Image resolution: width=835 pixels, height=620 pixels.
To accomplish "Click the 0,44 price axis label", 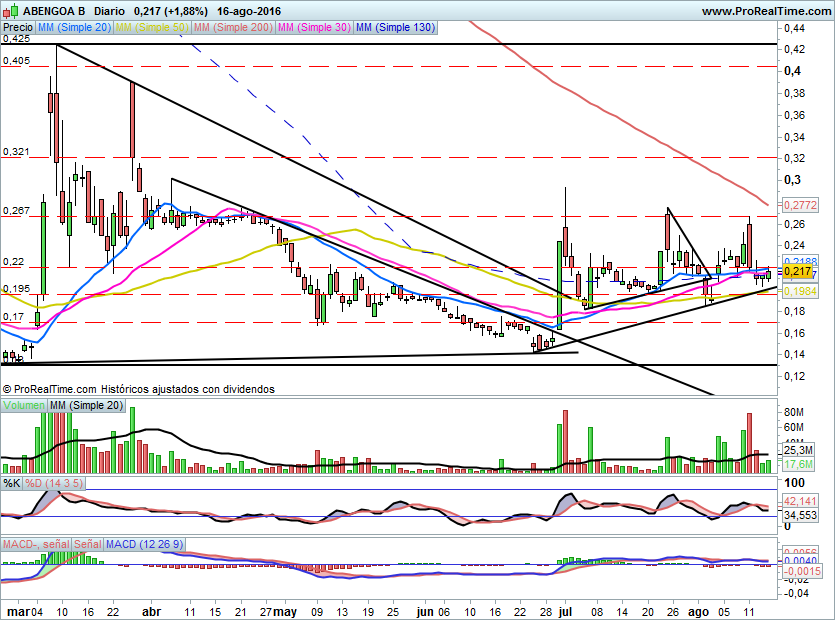I will point(795,28).
